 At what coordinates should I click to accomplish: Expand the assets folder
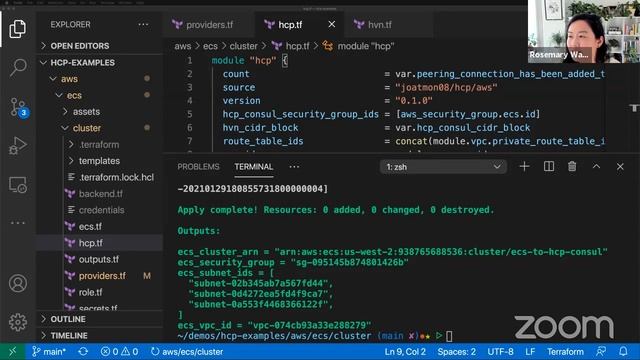100,111
